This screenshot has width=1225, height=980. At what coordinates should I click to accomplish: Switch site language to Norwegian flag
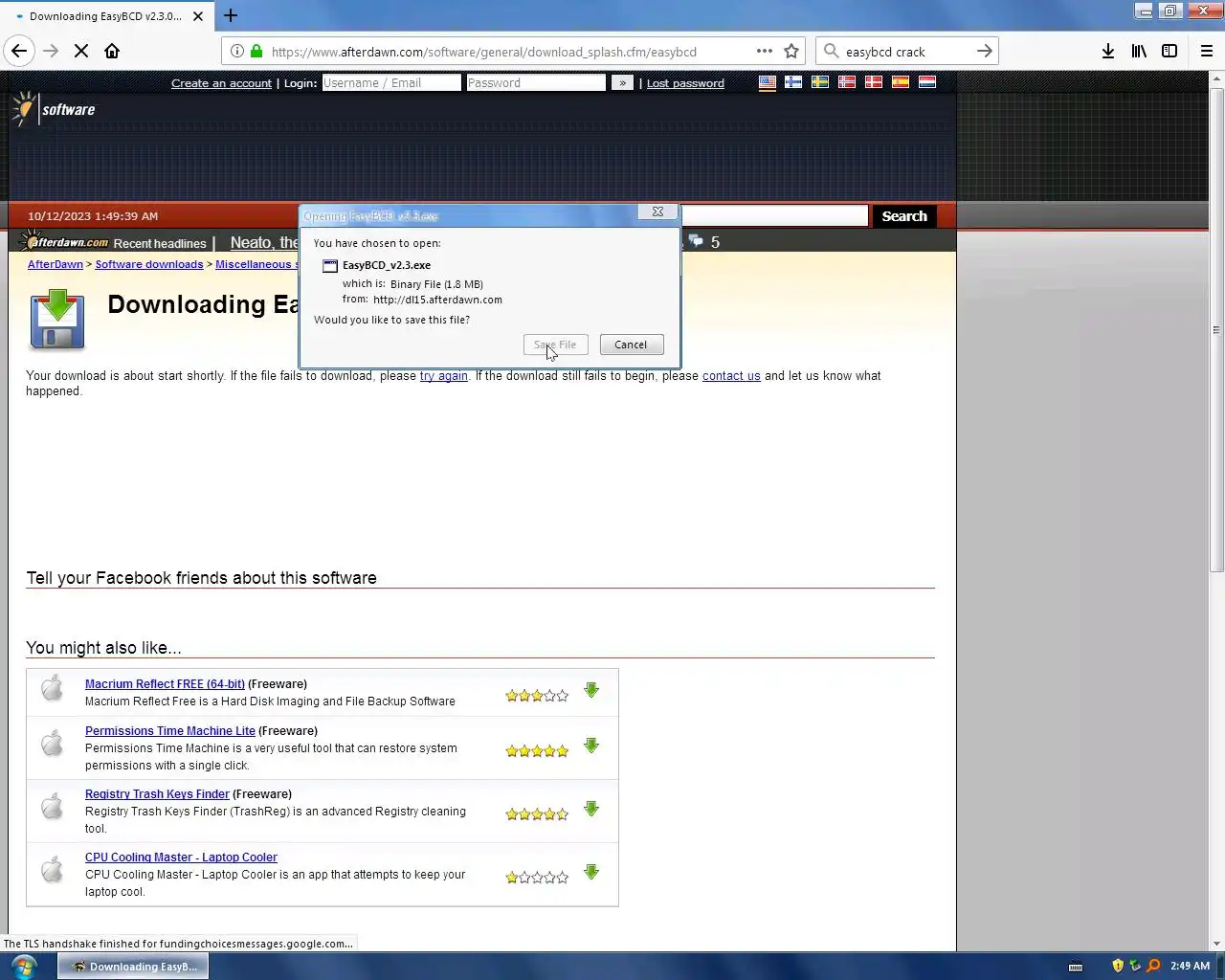point(847,82)
